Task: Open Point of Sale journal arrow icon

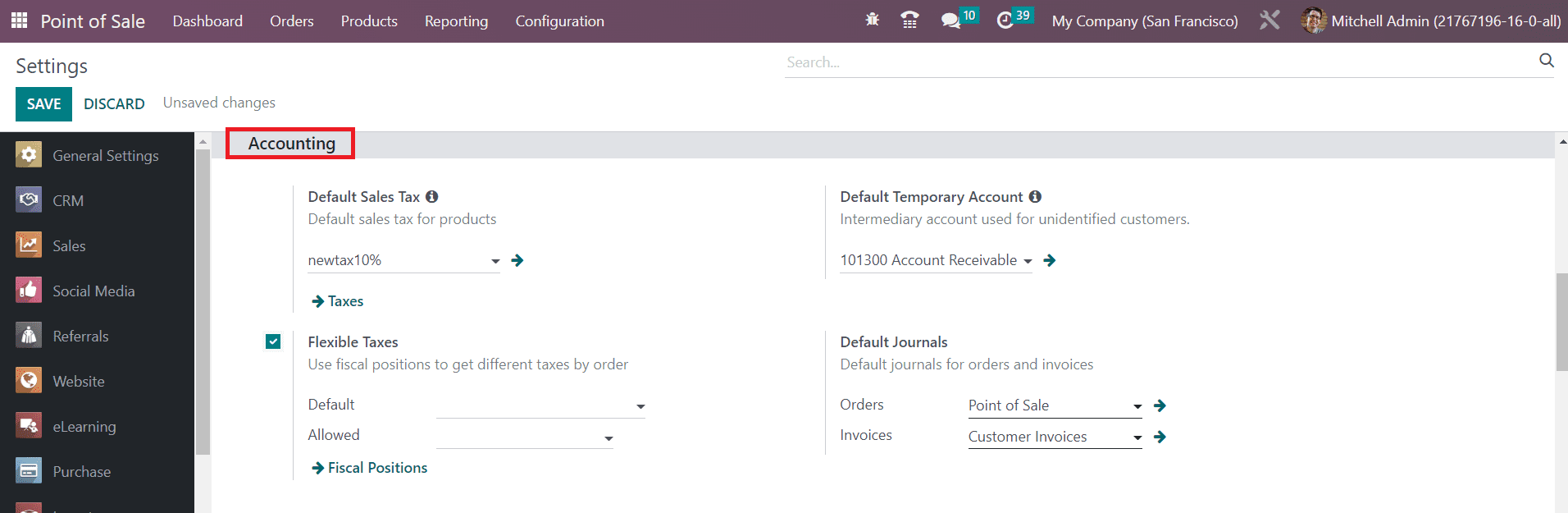Action: tap(1160, 405)
